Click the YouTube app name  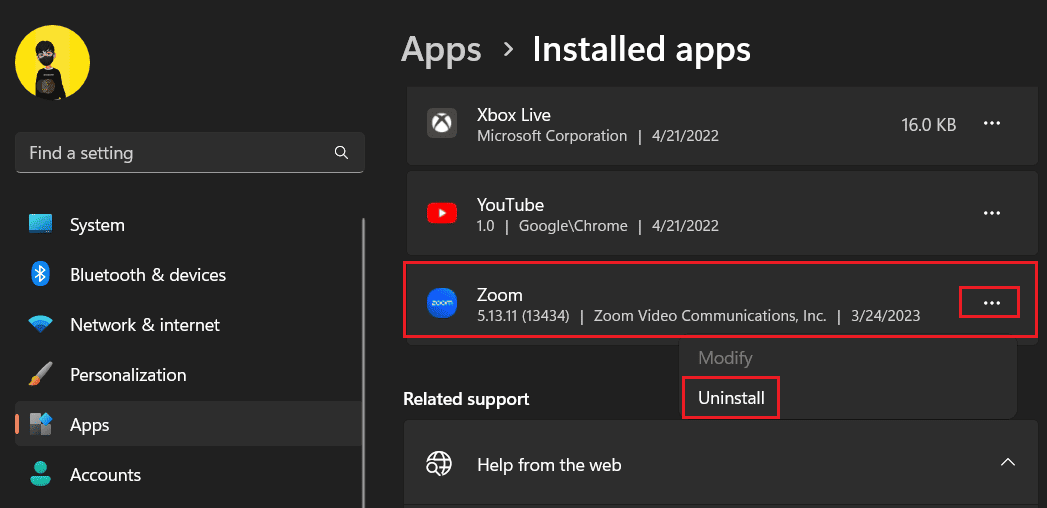click(510, 204)
